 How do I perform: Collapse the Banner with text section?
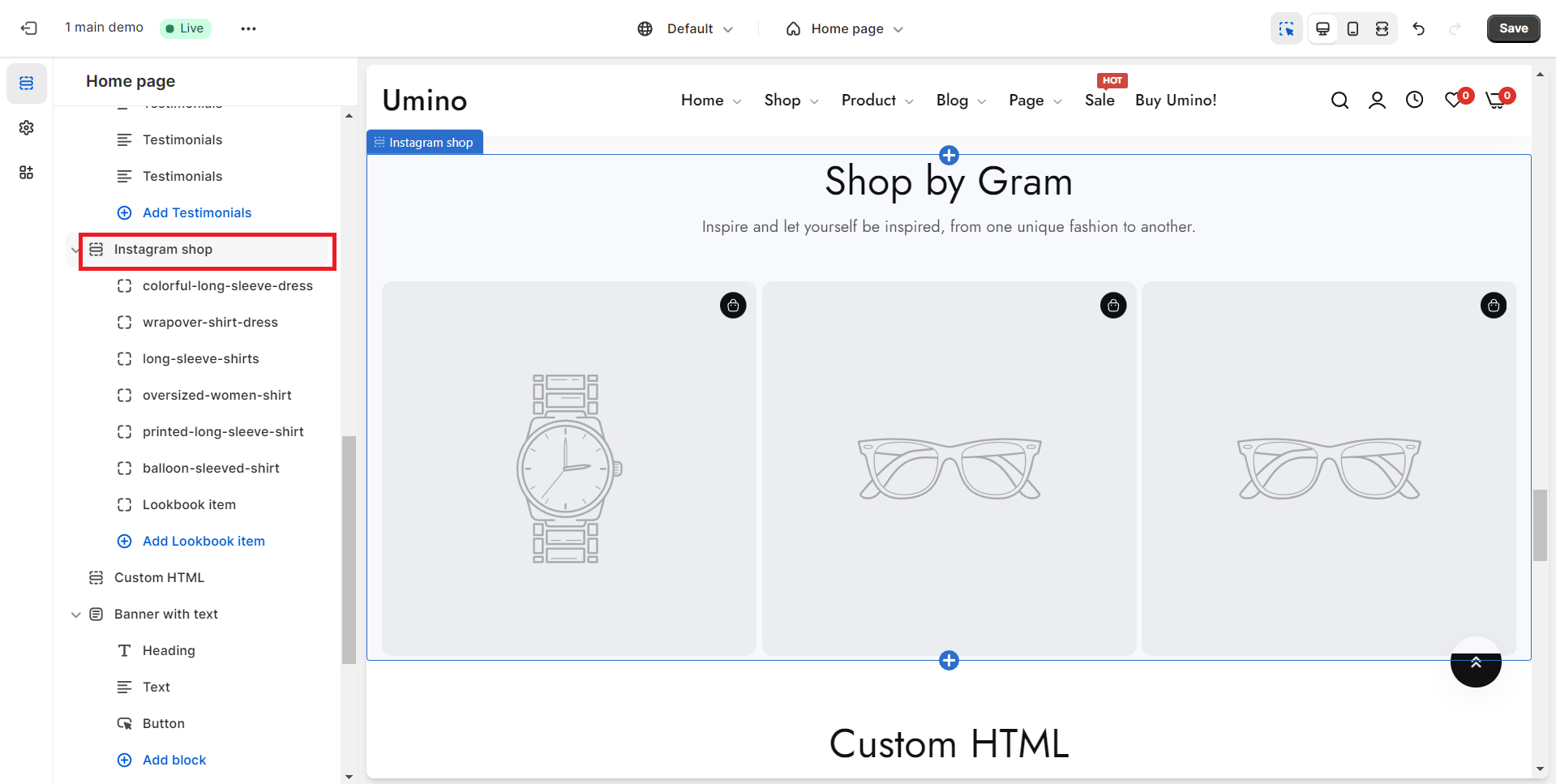pos(76,615)
